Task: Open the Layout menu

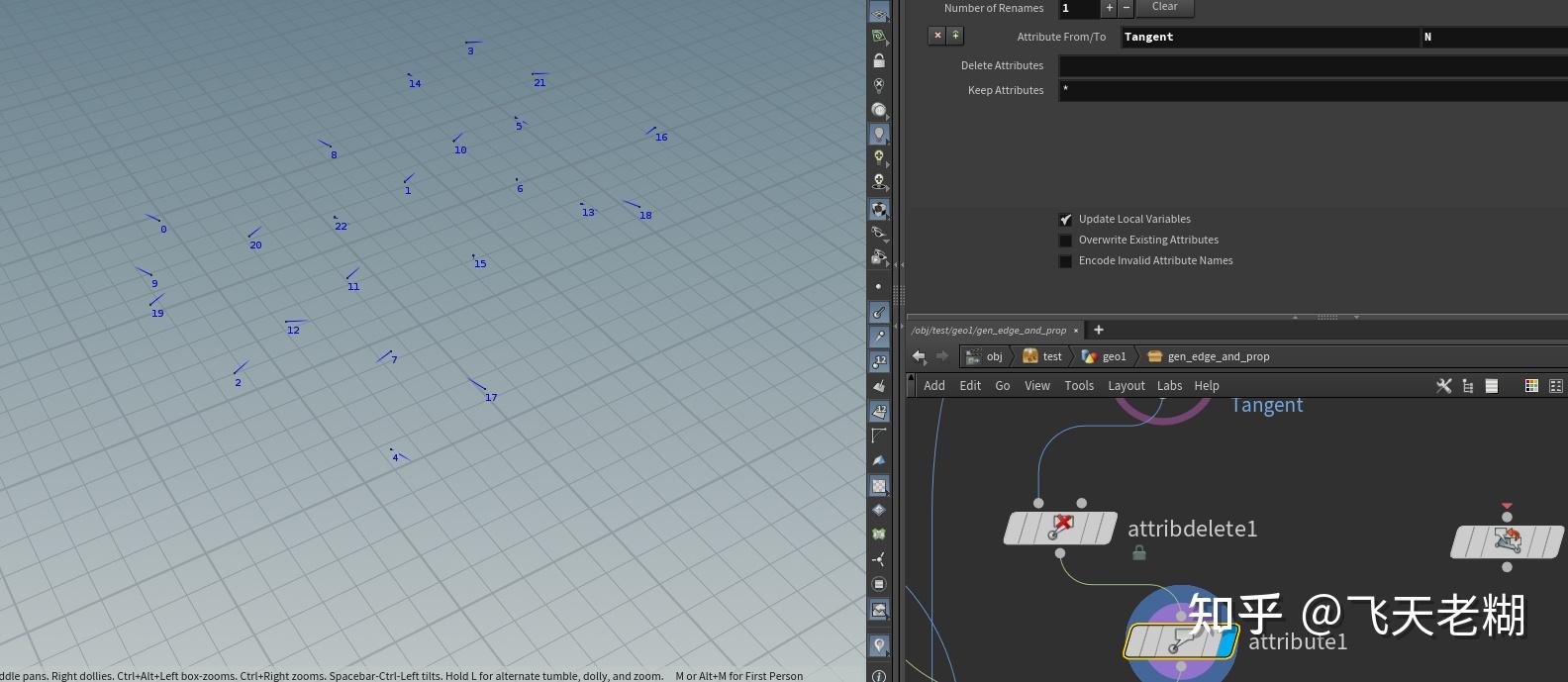Action: [x=1126, y=386]
